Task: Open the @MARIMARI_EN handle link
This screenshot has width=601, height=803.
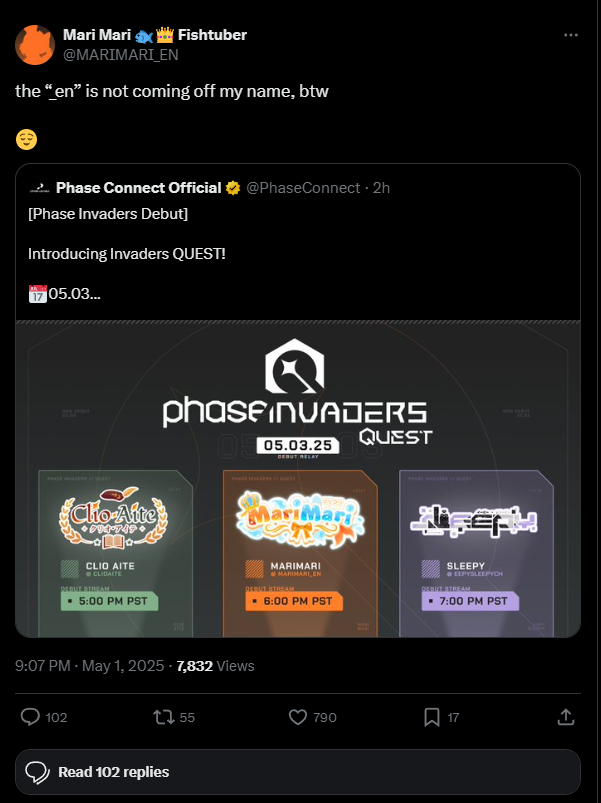Action: coord(121,55)
